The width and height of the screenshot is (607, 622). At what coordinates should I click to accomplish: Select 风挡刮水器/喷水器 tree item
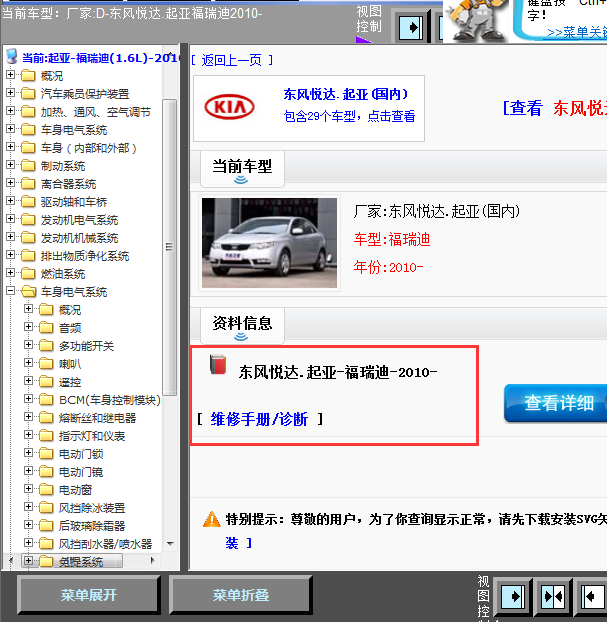[106, 544]
